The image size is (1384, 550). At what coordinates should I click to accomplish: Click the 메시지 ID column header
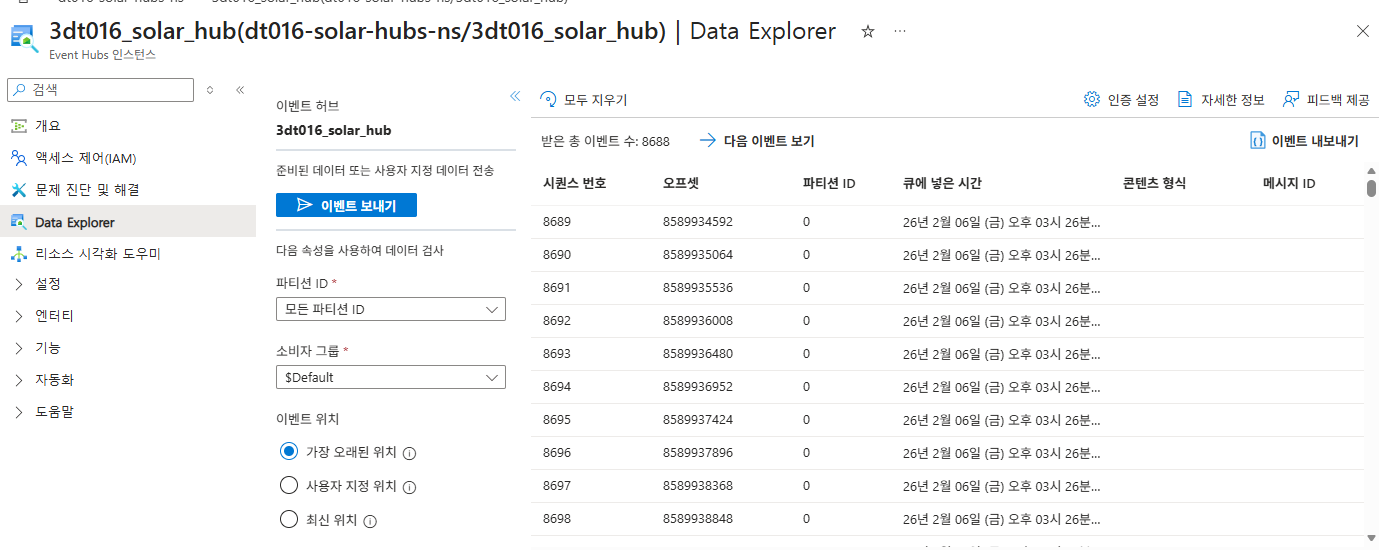coord(1289,183)
